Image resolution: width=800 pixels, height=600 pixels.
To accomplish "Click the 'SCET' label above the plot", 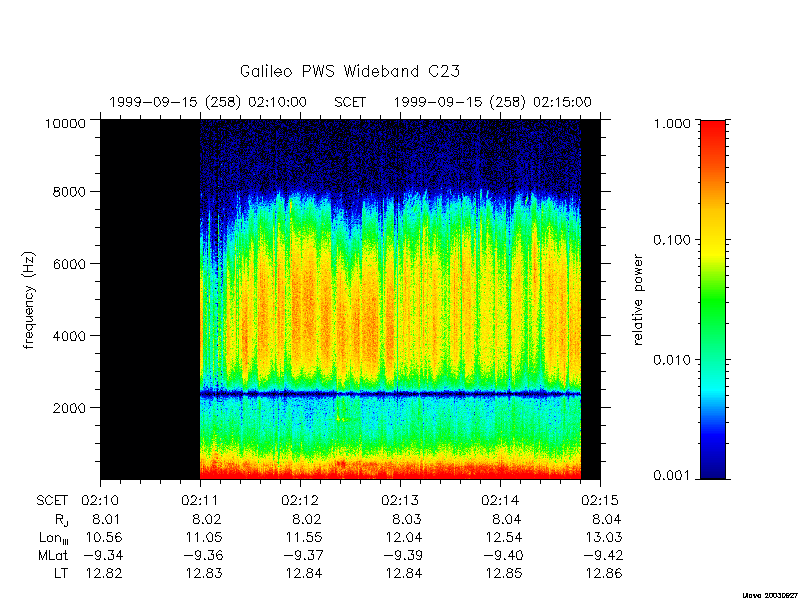I will tap(350, 103).
